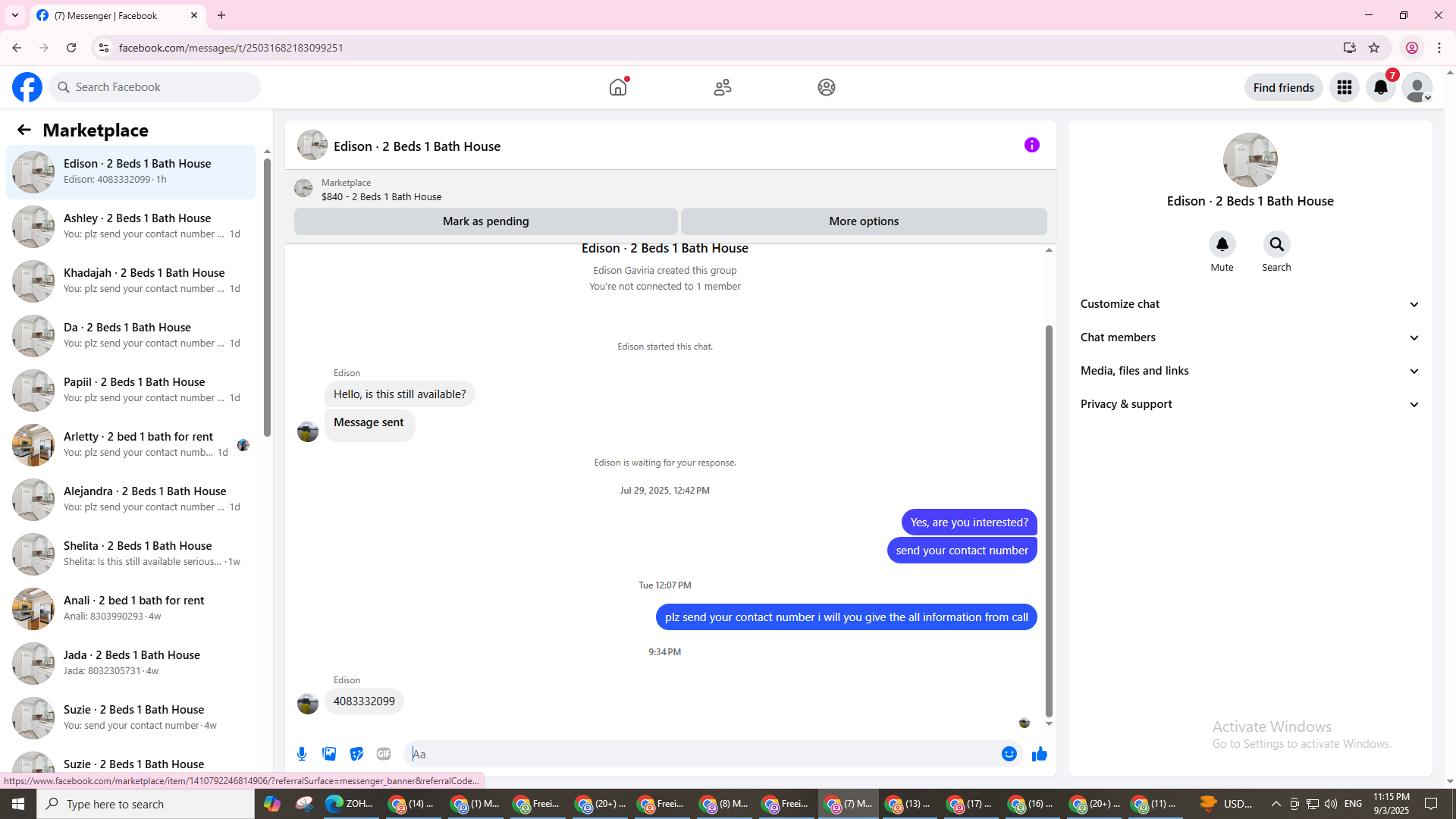Open Ashley 2 Beds 1 Bath House conversation
This screenshot has width=1456, height=819.
point(130,226)
